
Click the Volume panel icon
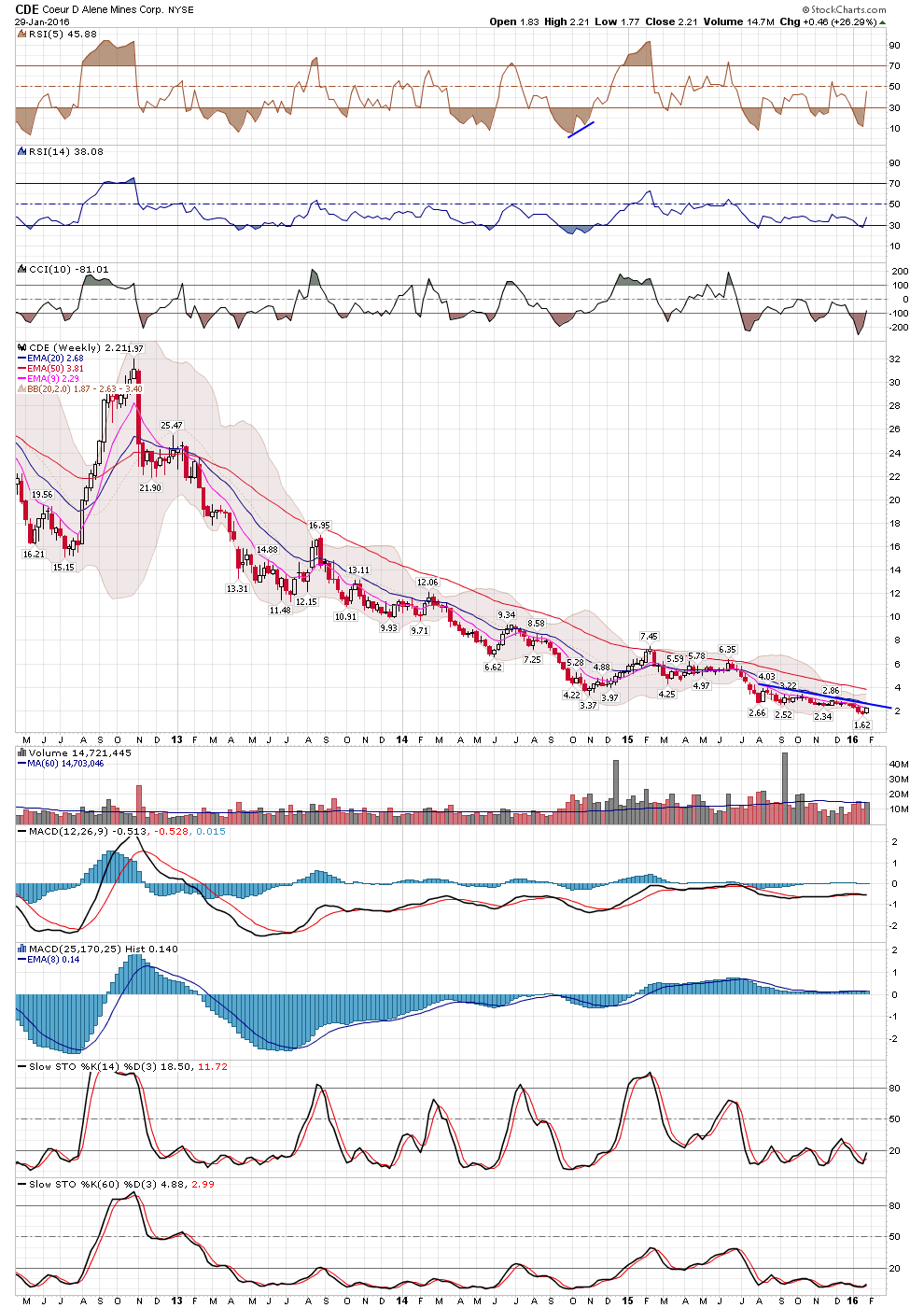pos(21,752)
